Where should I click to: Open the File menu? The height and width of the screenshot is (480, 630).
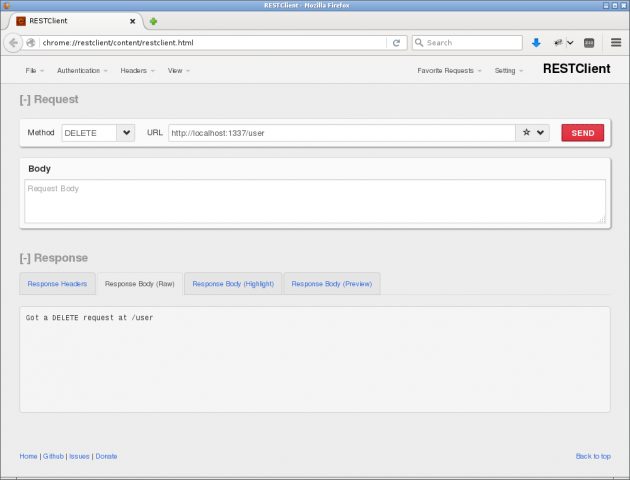[34, 71]
